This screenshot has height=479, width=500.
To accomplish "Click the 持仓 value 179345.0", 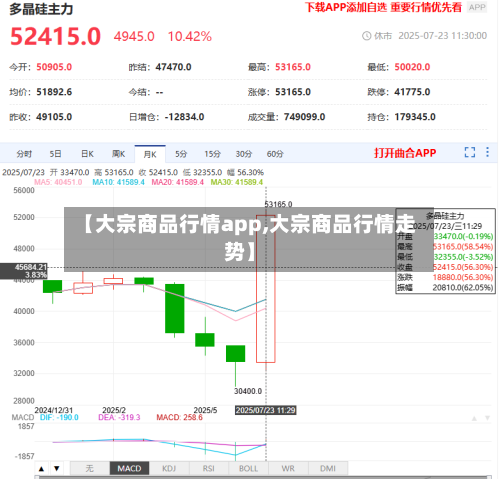I will click(415, 117).
